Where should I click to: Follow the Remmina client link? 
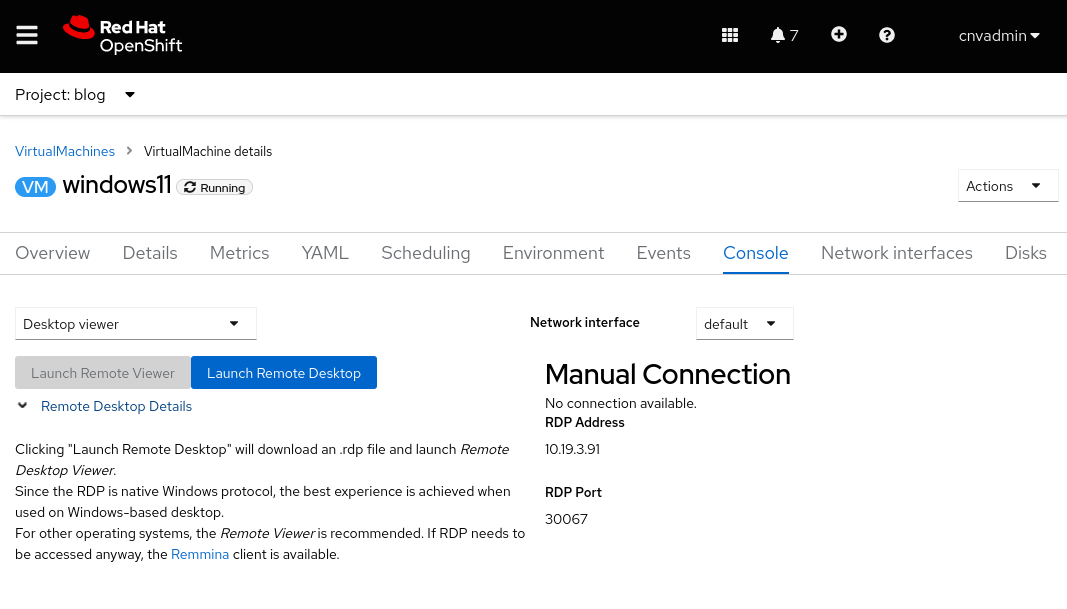200,554
